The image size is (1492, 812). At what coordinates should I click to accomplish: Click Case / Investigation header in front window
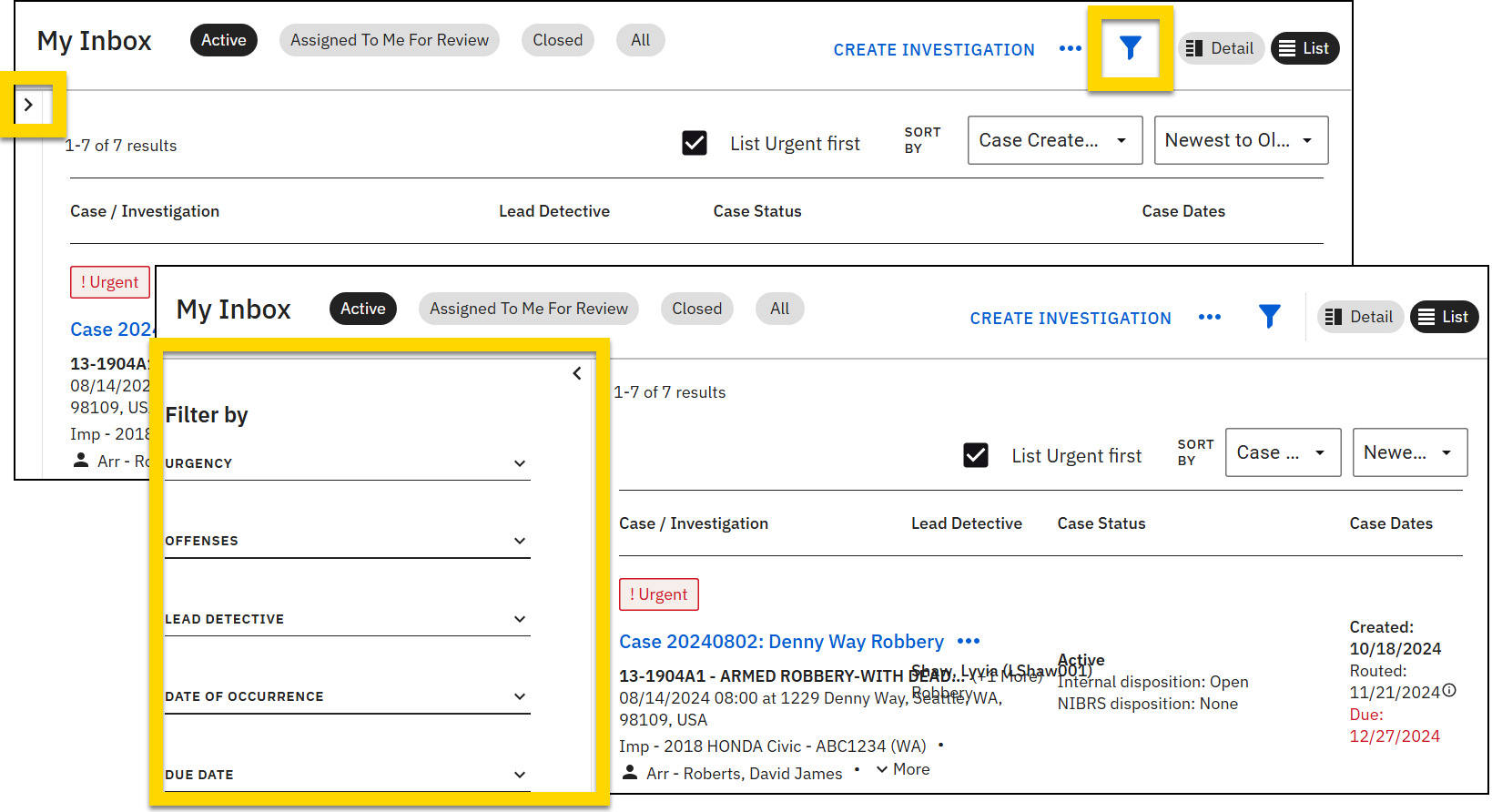click(694, 523)
